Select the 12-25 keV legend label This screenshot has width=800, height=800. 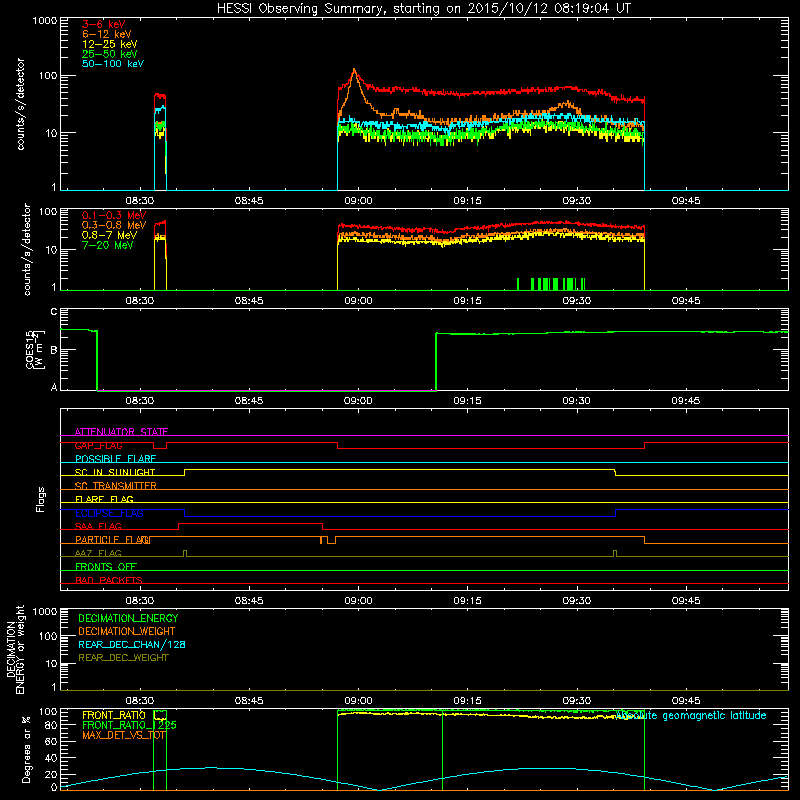point(109,44)
